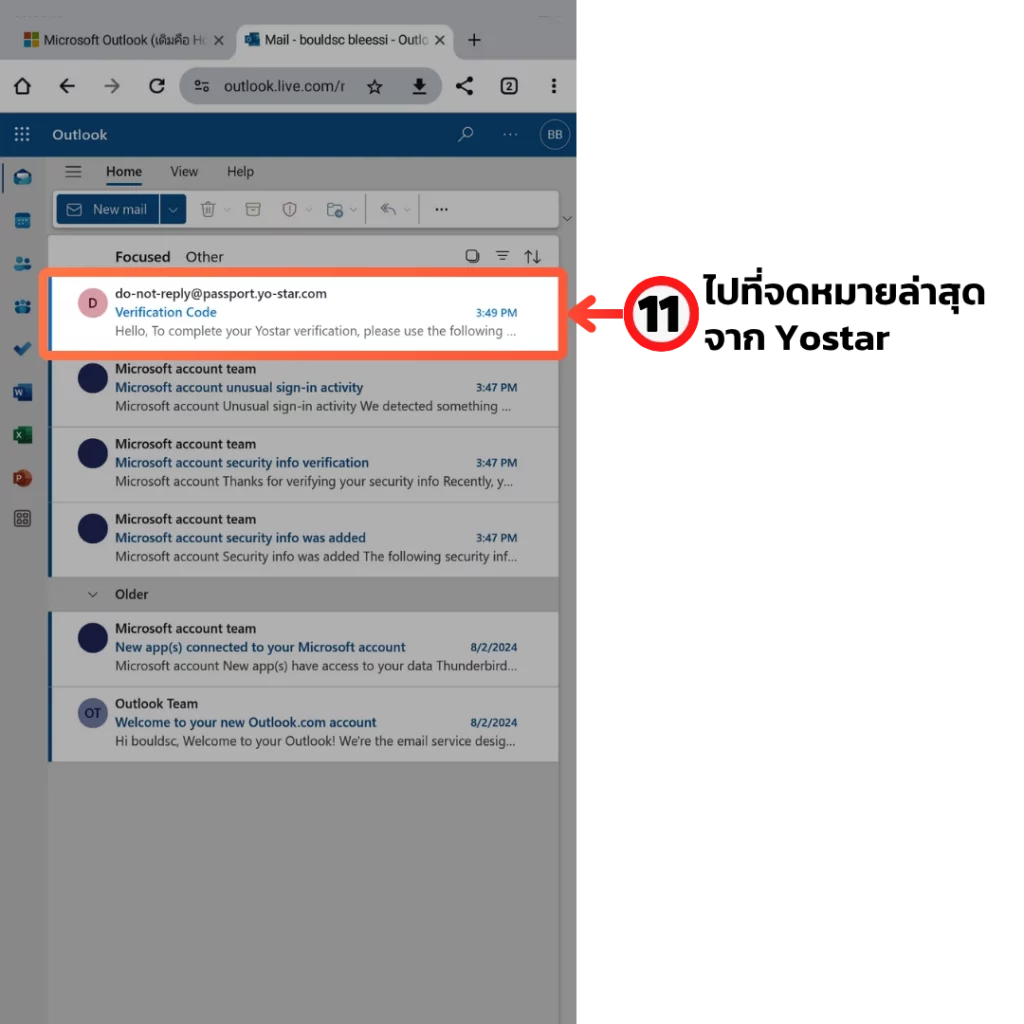Open the sort order menu
The height and width of the screenshot is (1024, 1024).
(532, 257)
